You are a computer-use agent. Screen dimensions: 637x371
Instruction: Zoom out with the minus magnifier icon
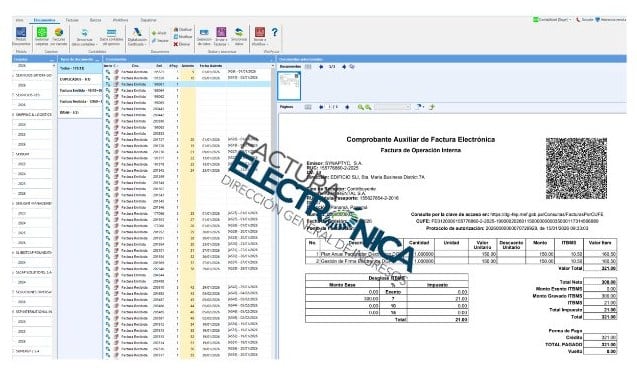pos(368,107)
